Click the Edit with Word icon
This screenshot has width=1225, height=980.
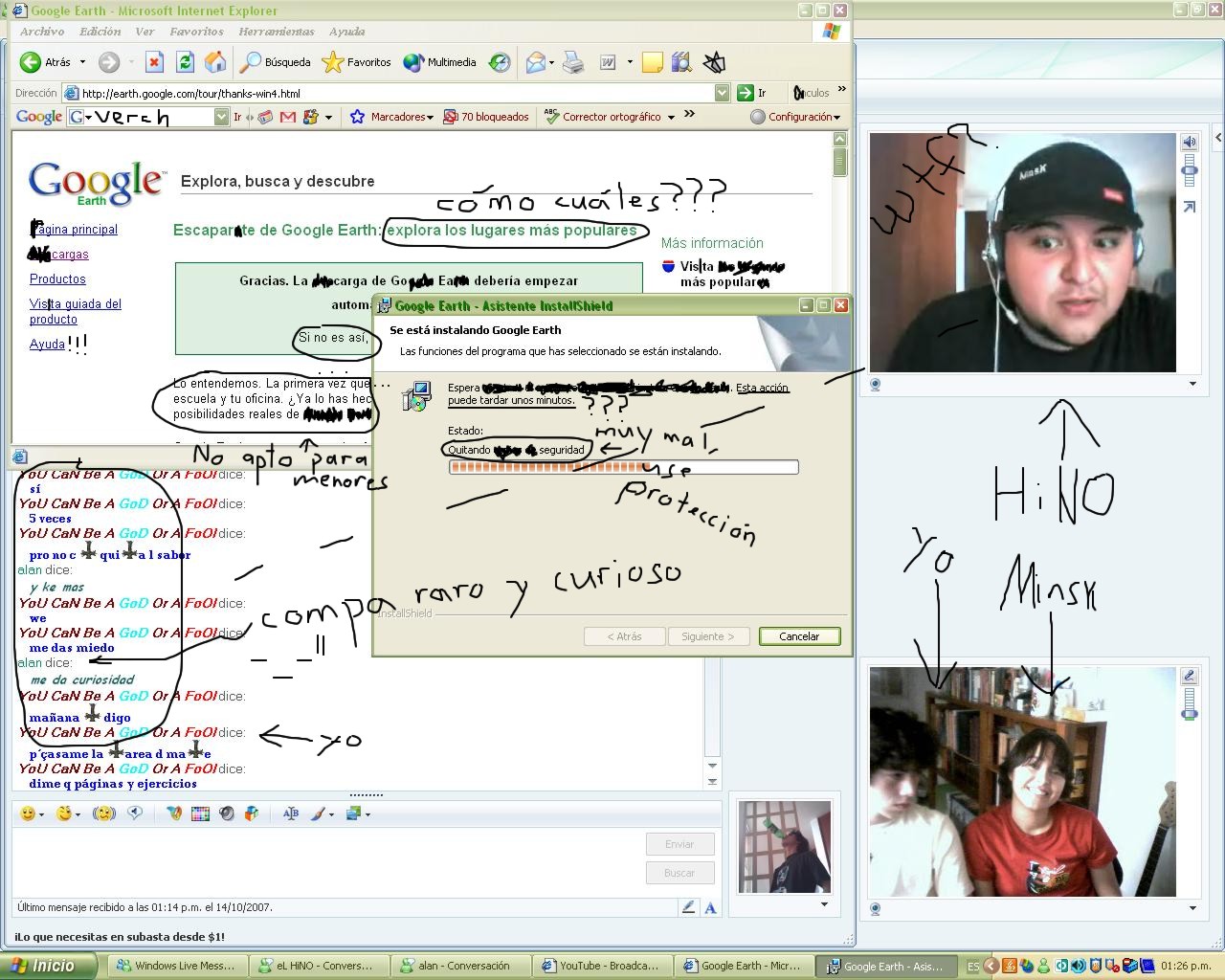(x=608, y=63)
